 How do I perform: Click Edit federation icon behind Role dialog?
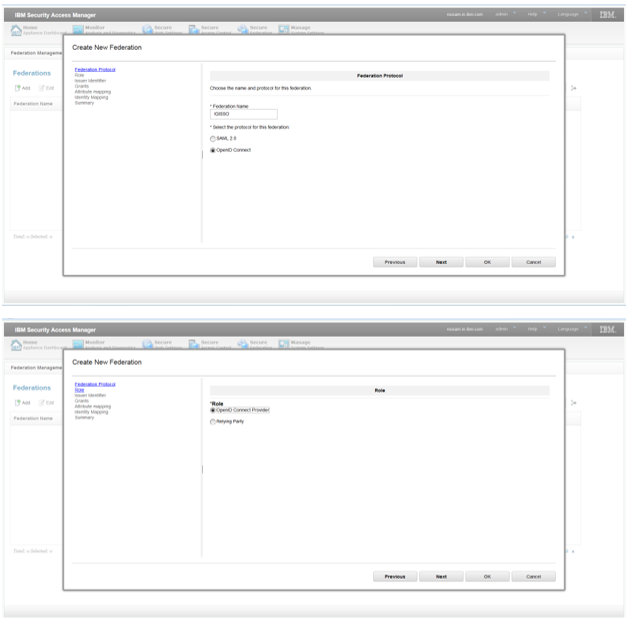[x=41, y=403]
